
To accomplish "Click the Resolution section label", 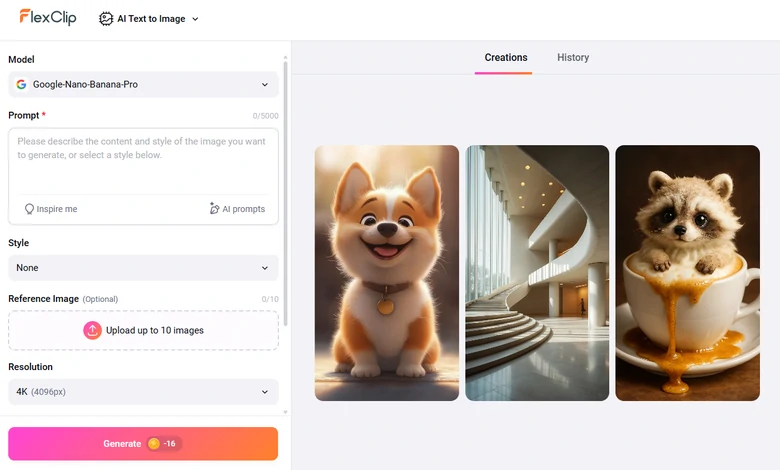I will click(30, 367).
